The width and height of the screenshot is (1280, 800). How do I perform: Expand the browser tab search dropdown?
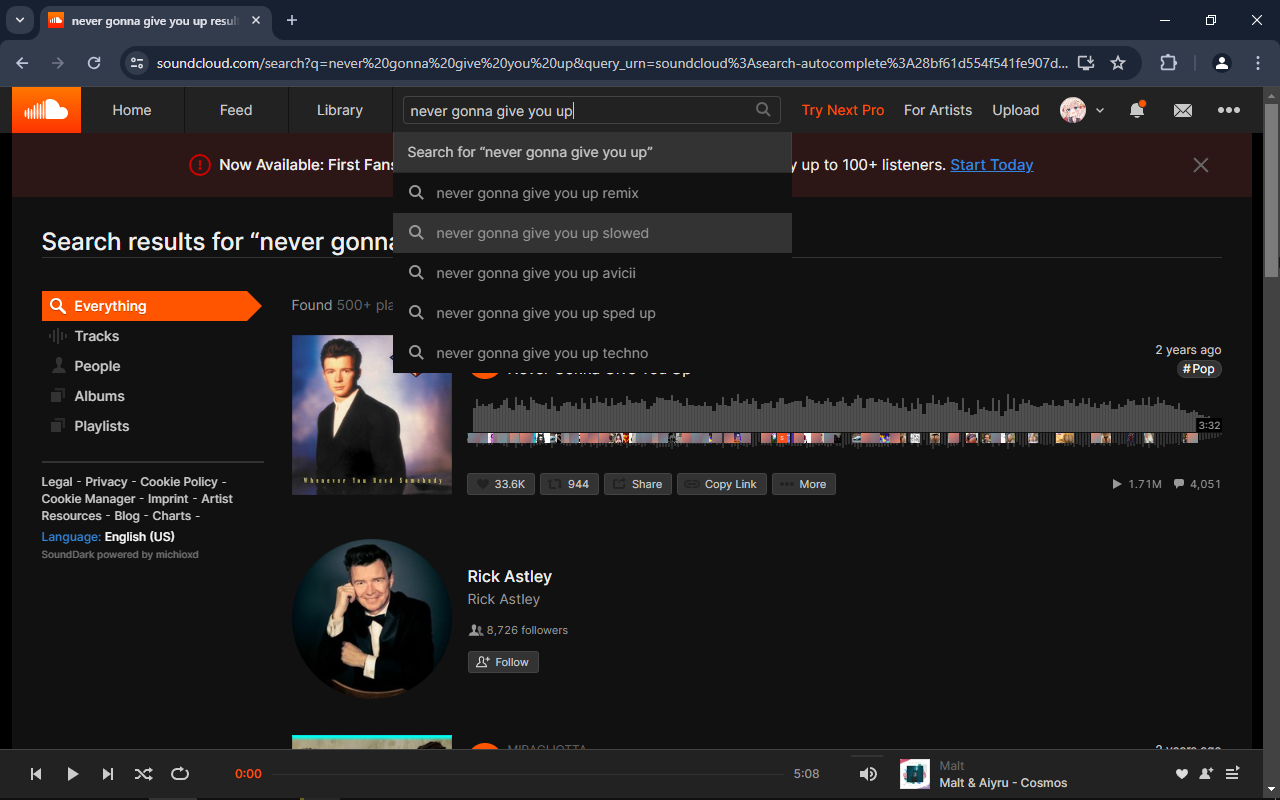pyautogui.click(x=19, y=20)
